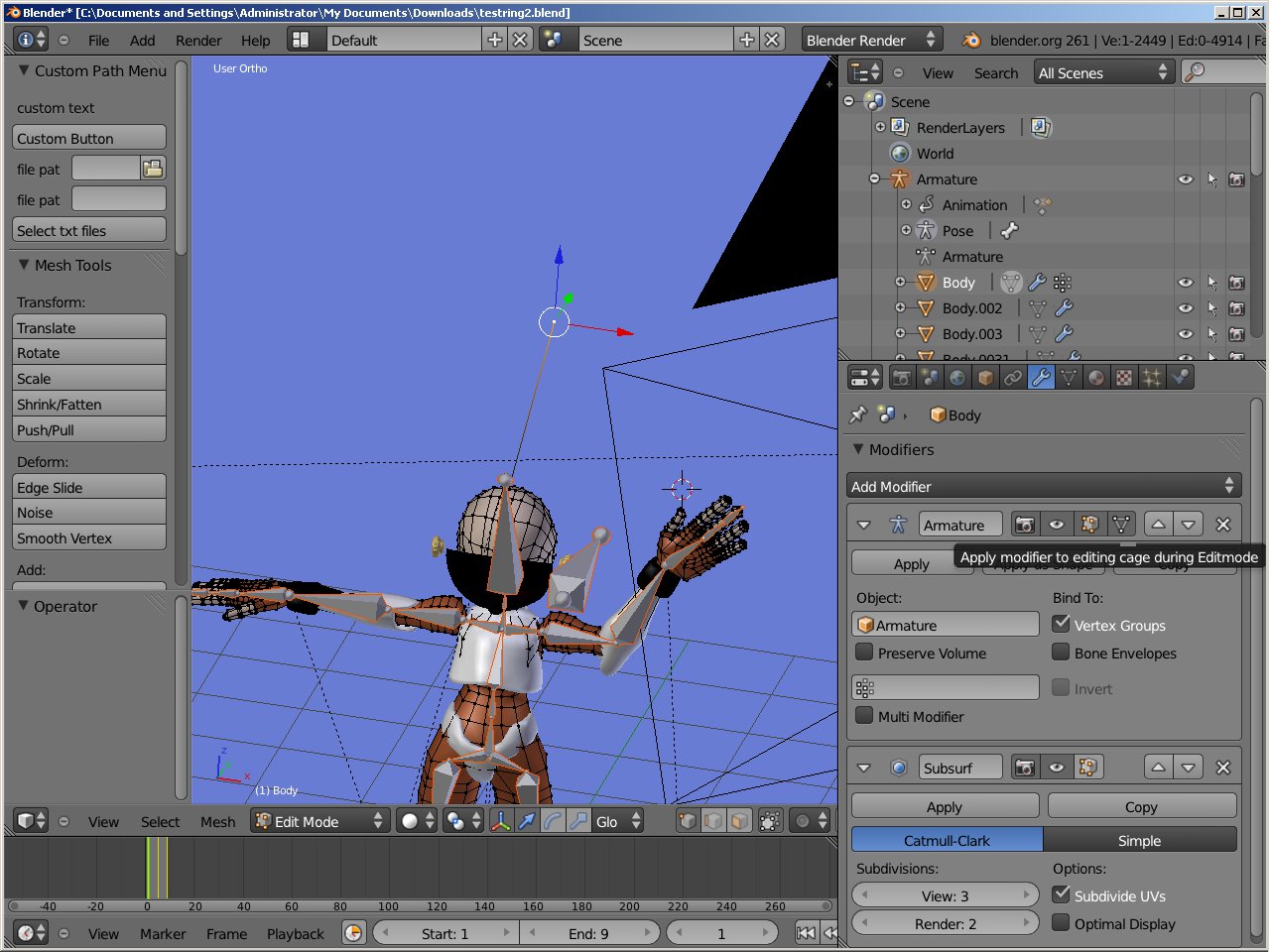Collapse the Custom Path Menu panel
The height and width of the screenshot is (952, 1270).
(x=24, y=70)
